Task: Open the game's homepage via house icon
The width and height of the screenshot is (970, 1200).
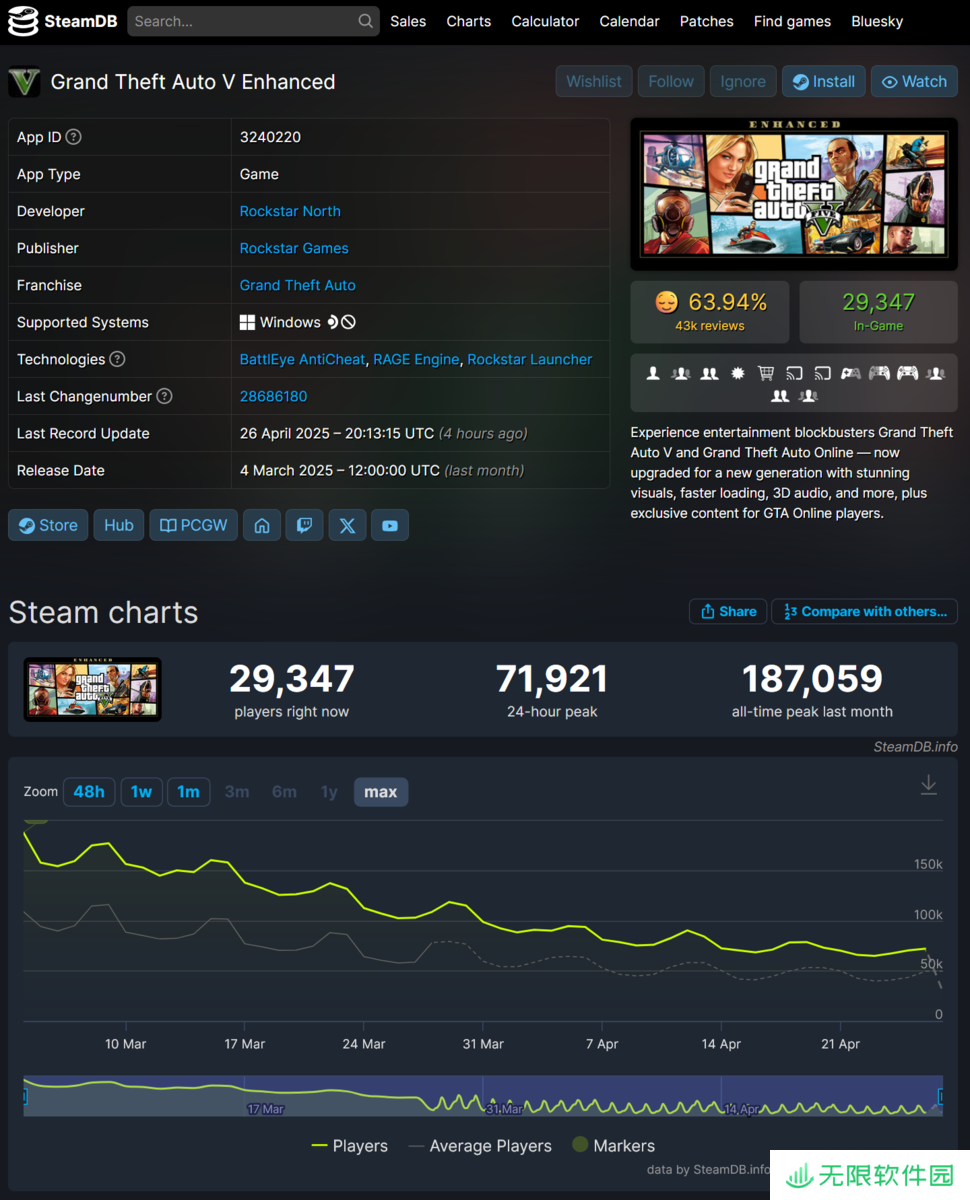Action: [x=261, y=525]
